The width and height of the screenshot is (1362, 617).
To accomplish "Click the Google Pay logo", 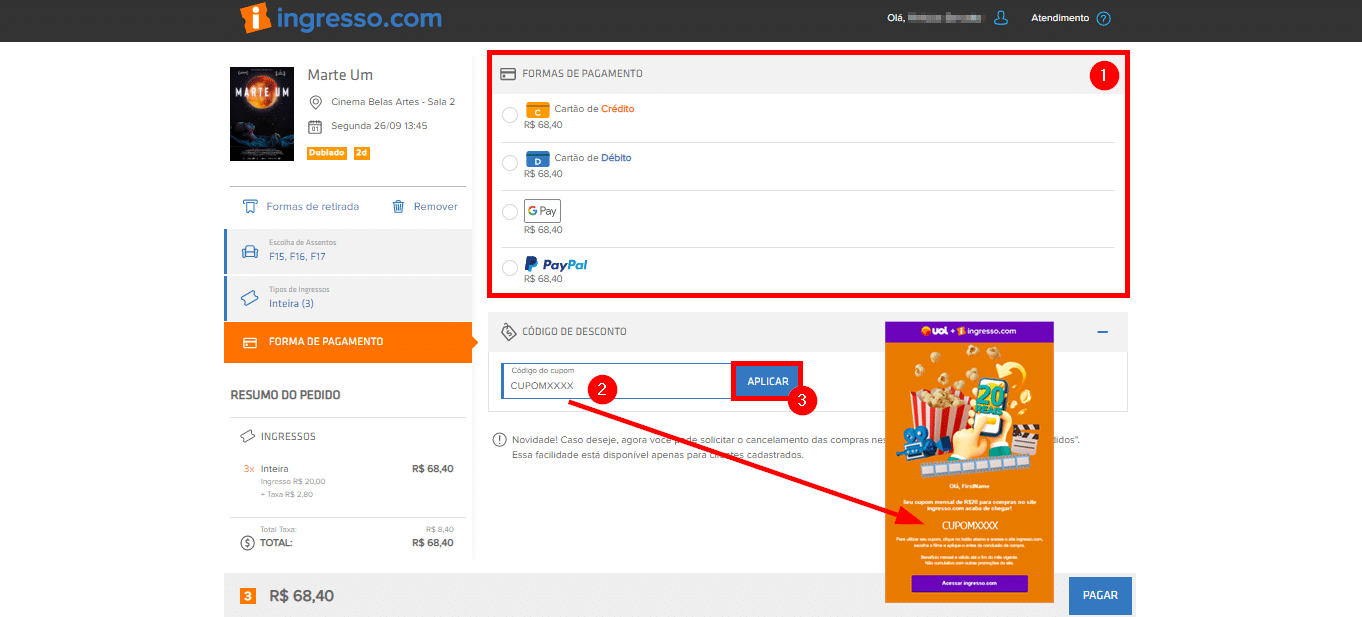I will pos(542,211).
